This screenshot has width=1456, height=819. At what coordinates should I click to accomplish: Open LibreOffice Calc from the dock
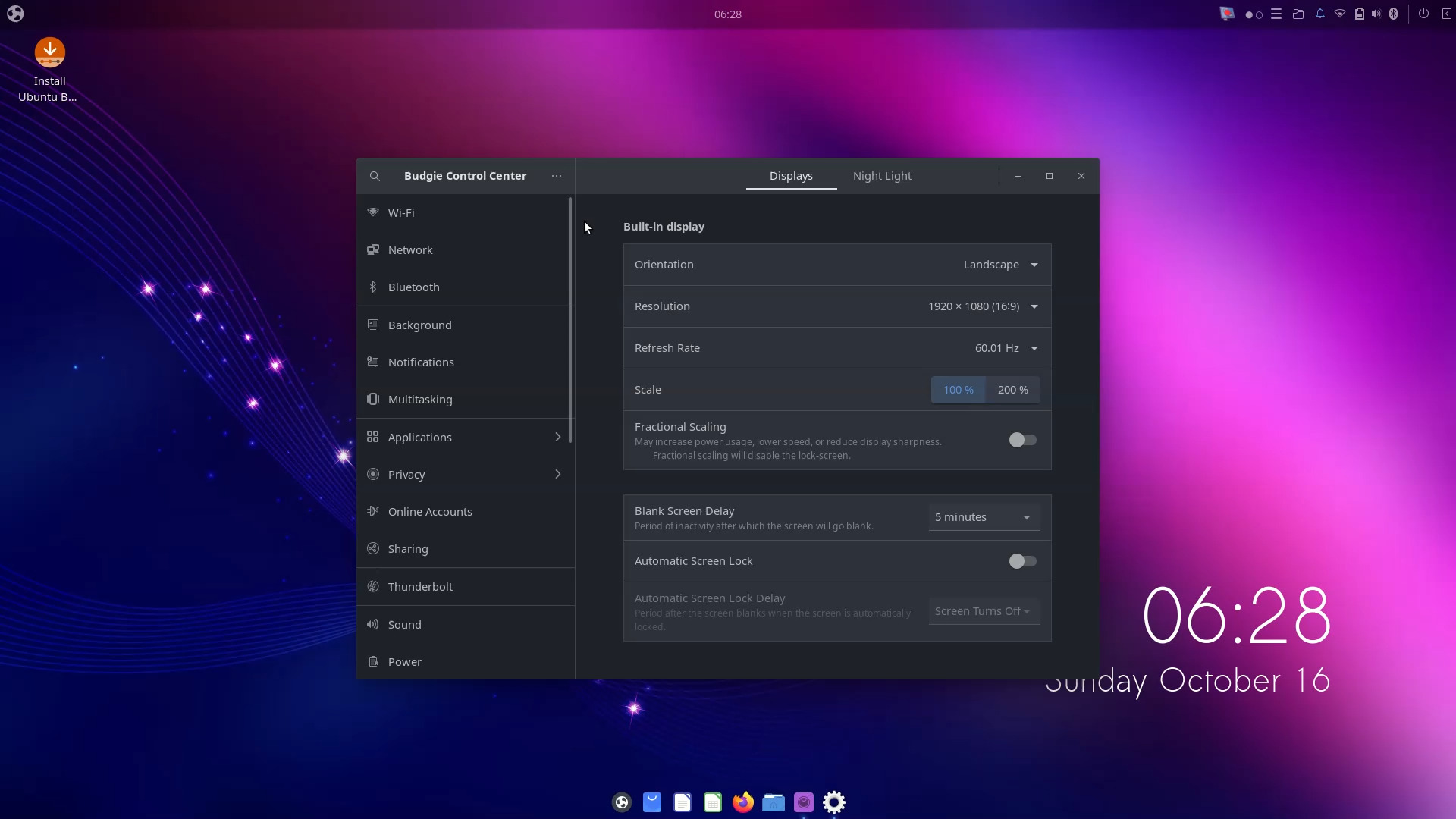click(712, 802)
